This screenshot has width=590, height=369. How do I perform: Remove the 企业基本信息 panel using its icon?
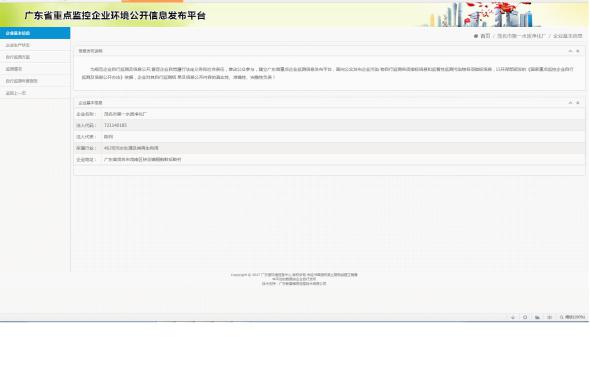(x=578, y=103)
